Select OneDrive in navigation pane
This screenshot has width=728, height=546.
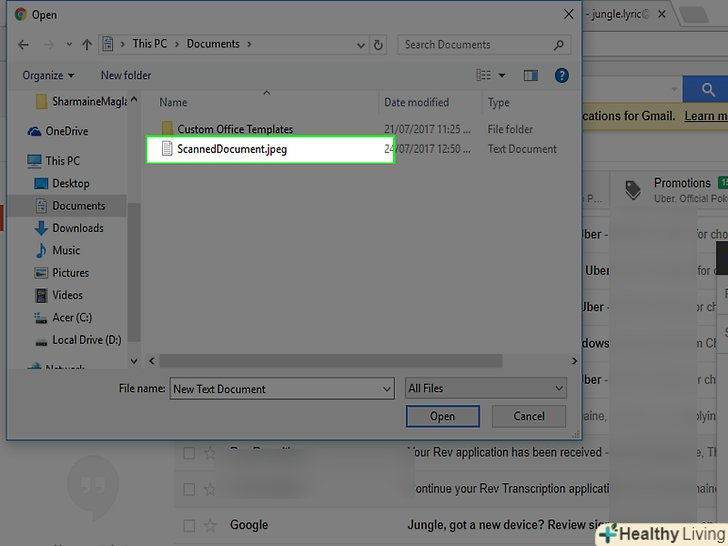click(66, 131)
